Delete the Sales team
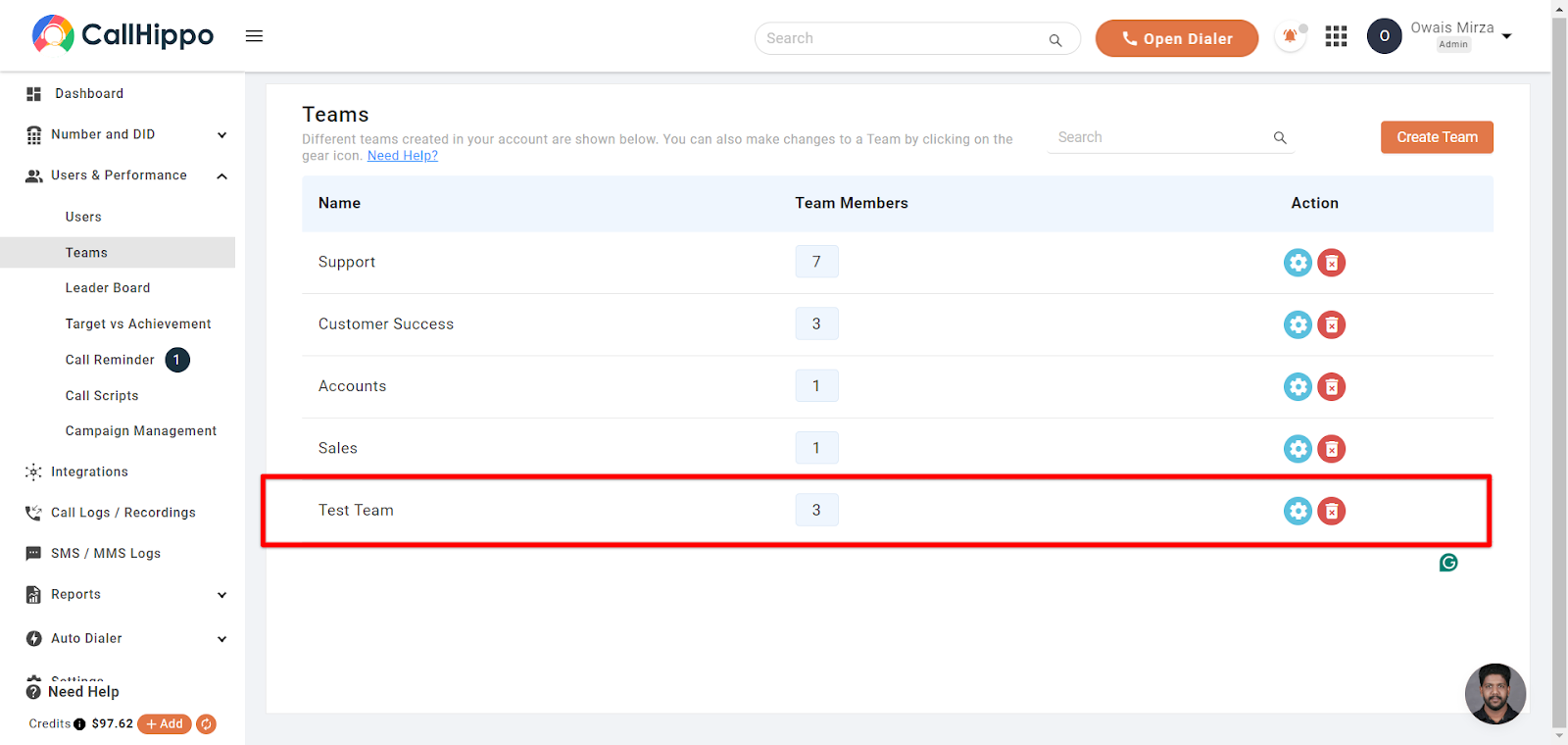1568x745 pixels. pos(1331,449)
